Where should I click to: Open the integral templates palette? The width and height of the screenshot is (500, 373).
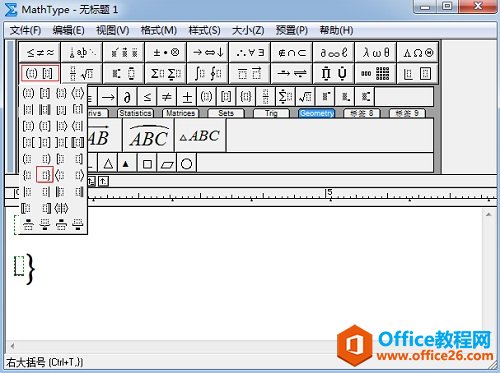tap(208, 73)
